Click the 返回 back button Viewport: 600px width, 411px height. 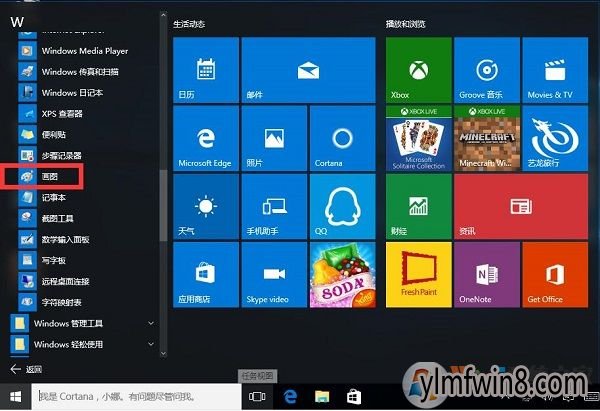click(26, 369)
